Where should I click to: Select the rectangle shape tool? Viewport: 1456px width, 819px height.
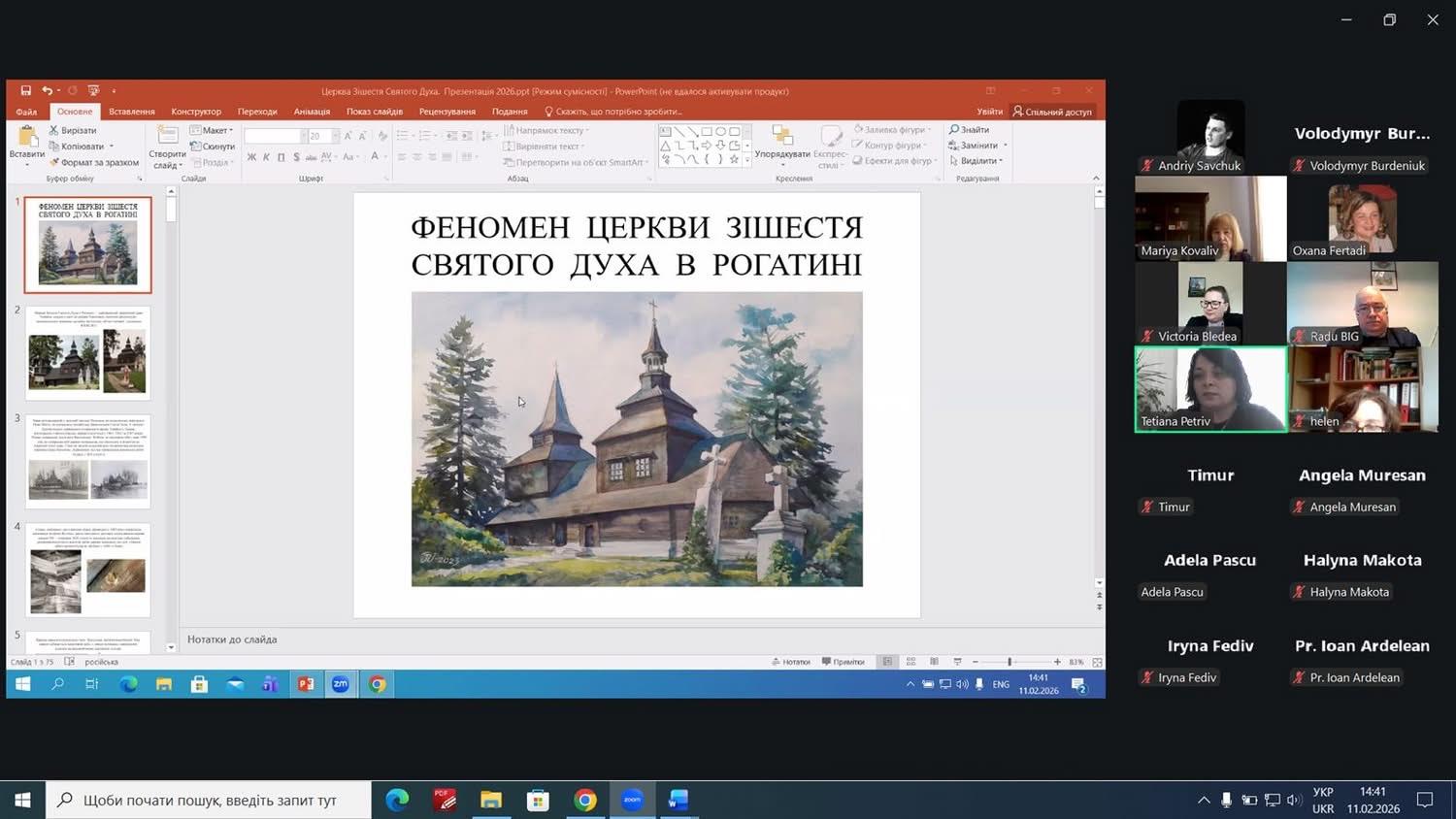707,131
